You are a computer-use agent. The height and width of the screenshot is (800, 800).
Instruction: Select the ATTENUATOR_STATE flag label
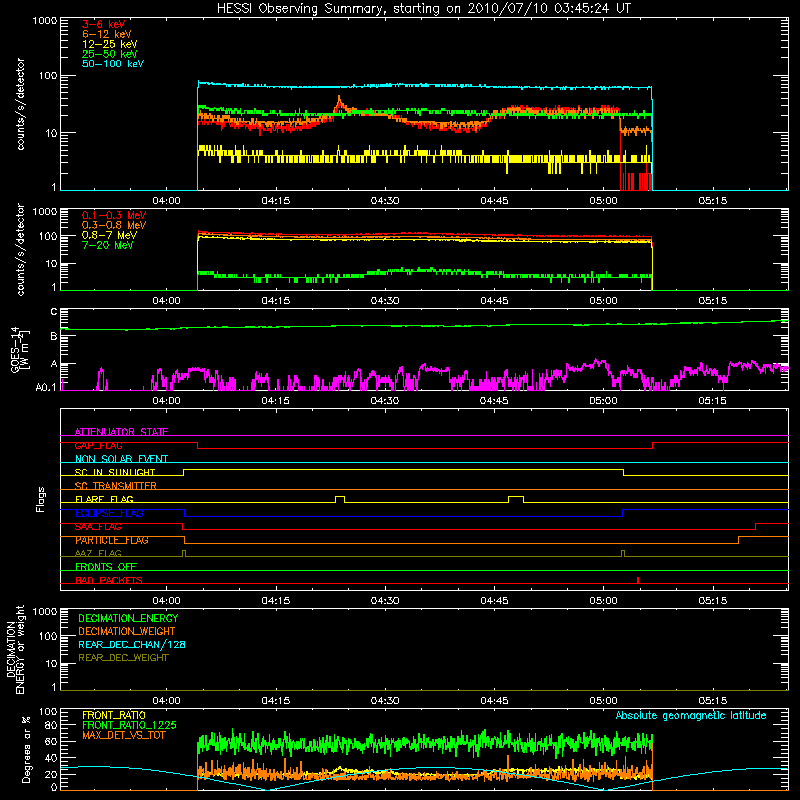coord(121,432)
